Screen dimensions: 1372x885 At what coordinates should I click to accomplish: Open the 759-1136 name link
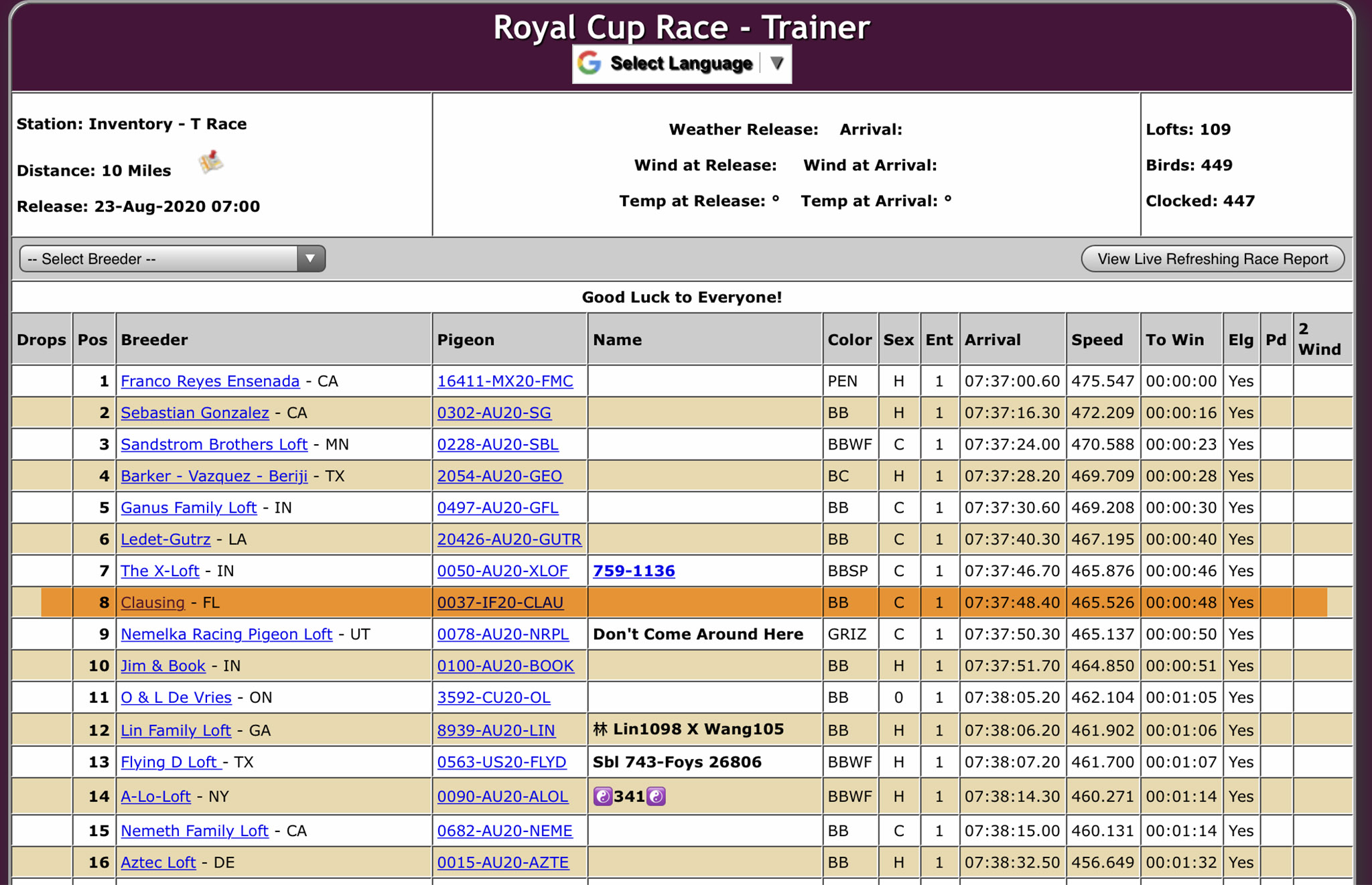(634, 571)
